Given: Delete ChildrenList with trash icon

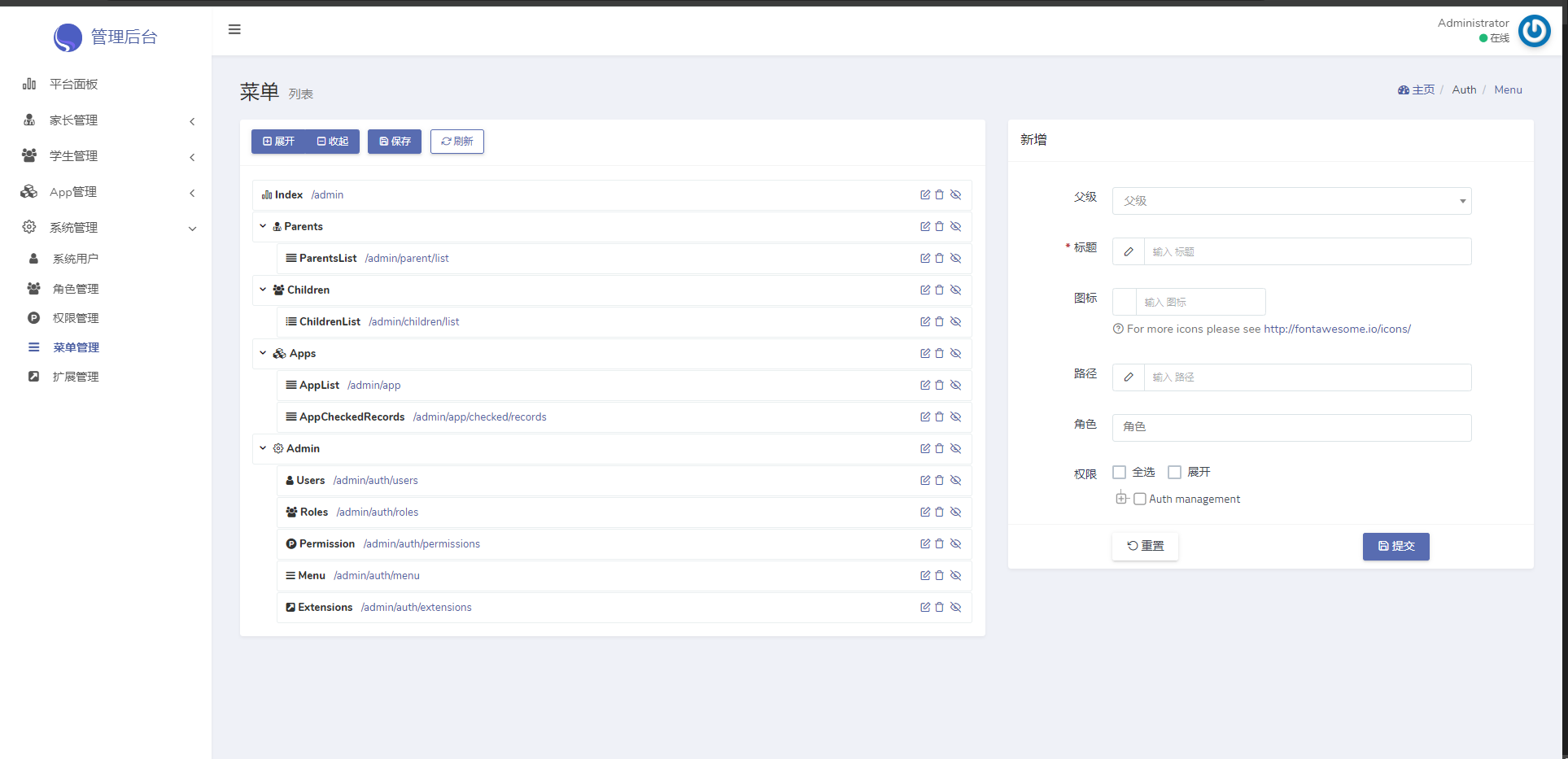Looking at the screenshot, I should [x=939, y=322].
